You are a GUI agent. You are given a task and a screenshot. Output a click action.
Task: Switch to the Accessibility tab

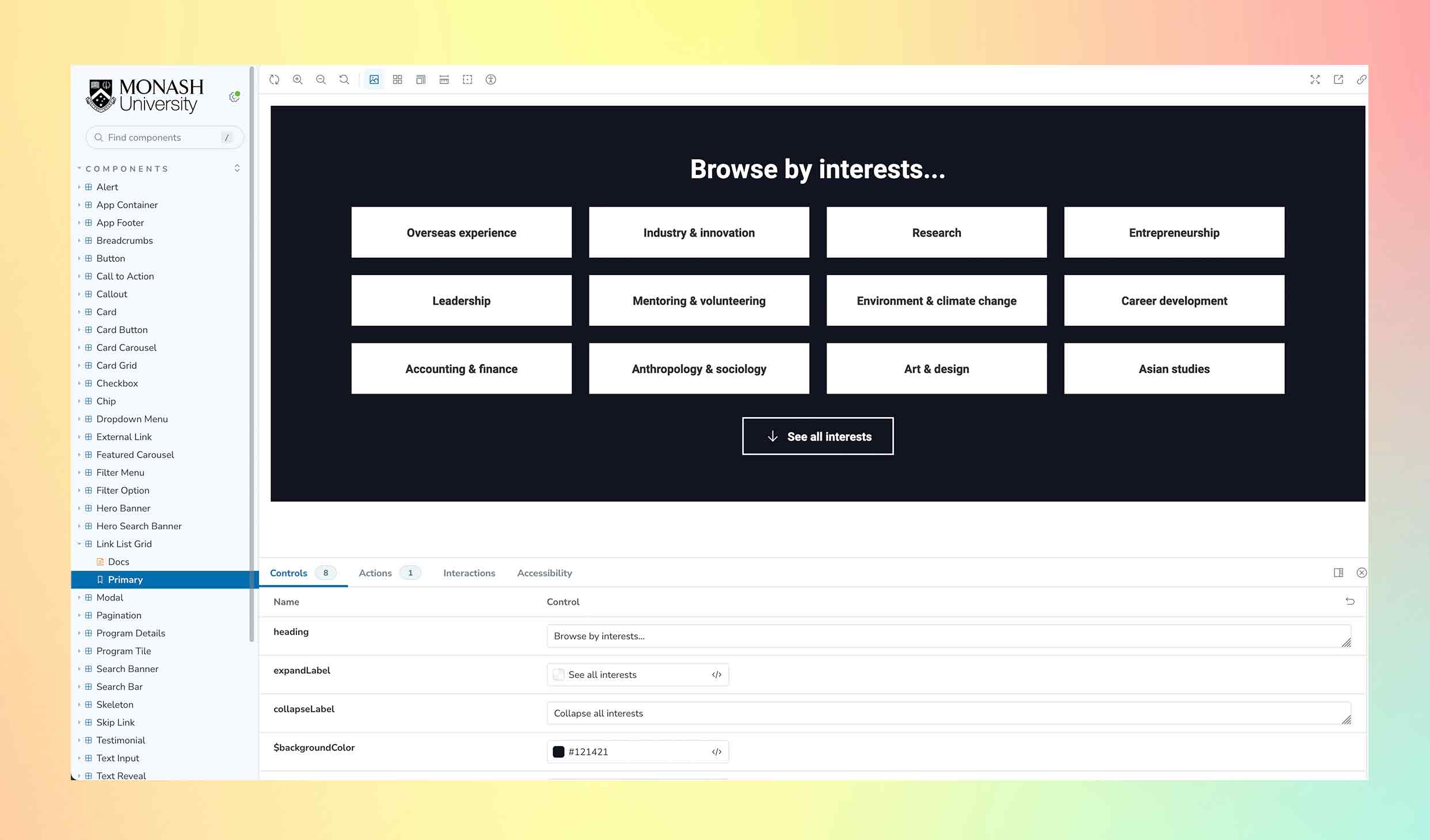coord(545,572)
